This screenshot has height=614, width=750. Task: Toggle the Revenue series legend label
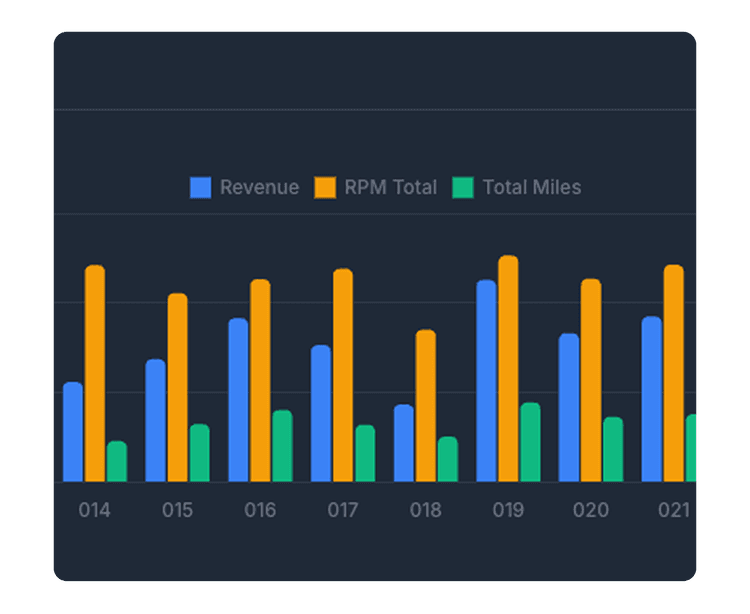click(x=259, y=187)
